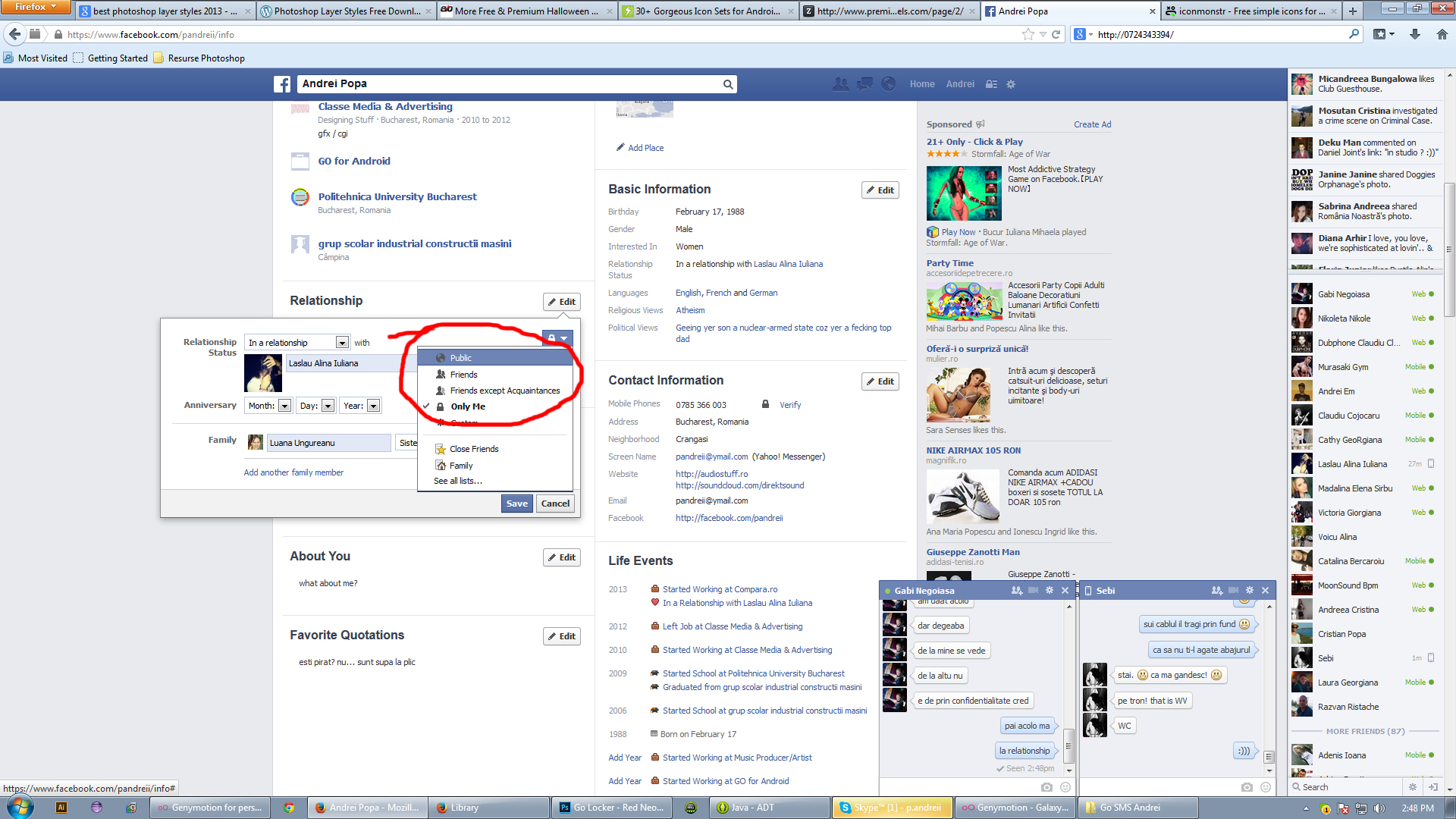
Task: Select the Only Me audience option
Action: coord(494,406)
